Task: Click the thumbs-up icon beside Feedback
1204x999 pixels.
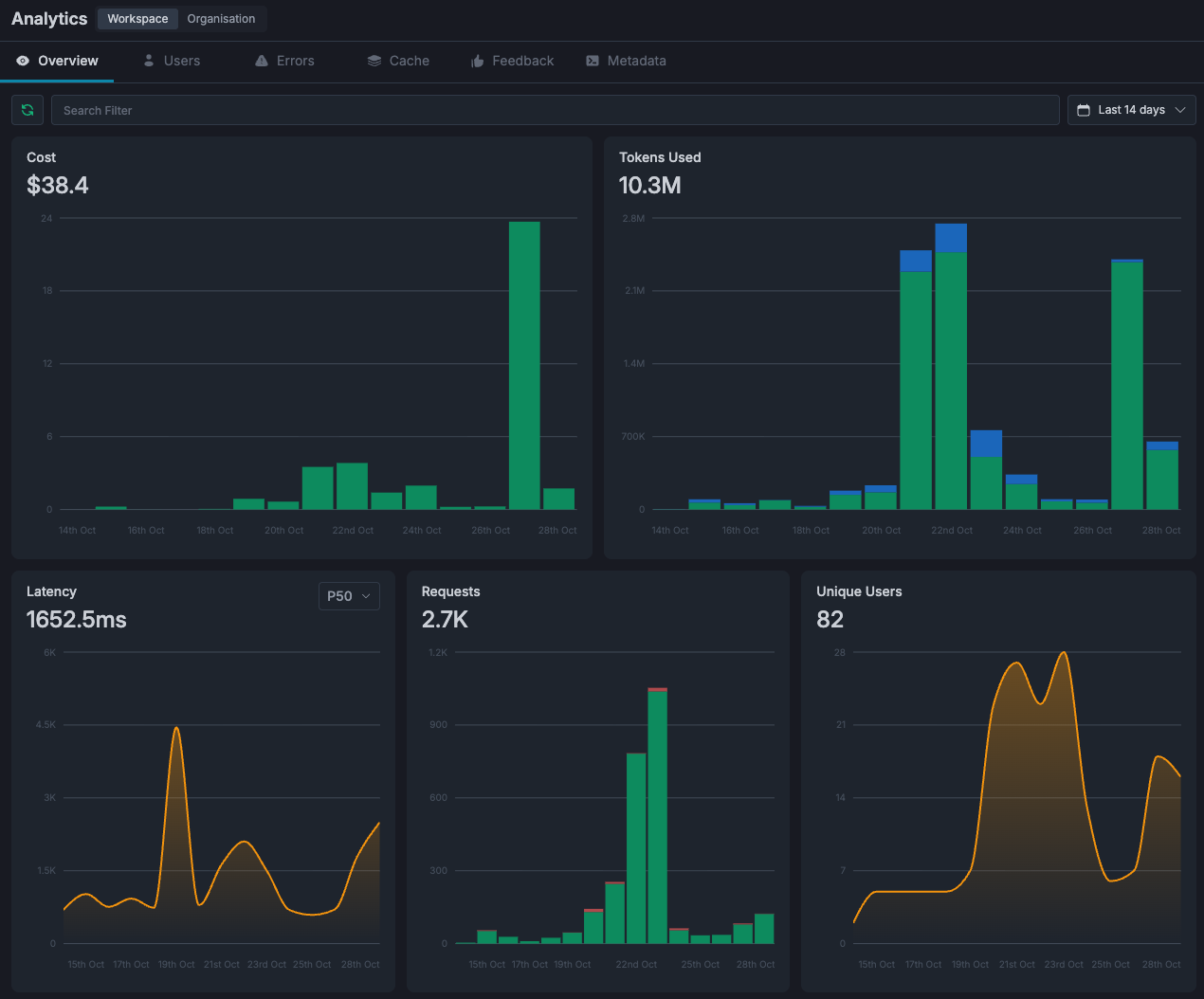Action: coord(478,61)
